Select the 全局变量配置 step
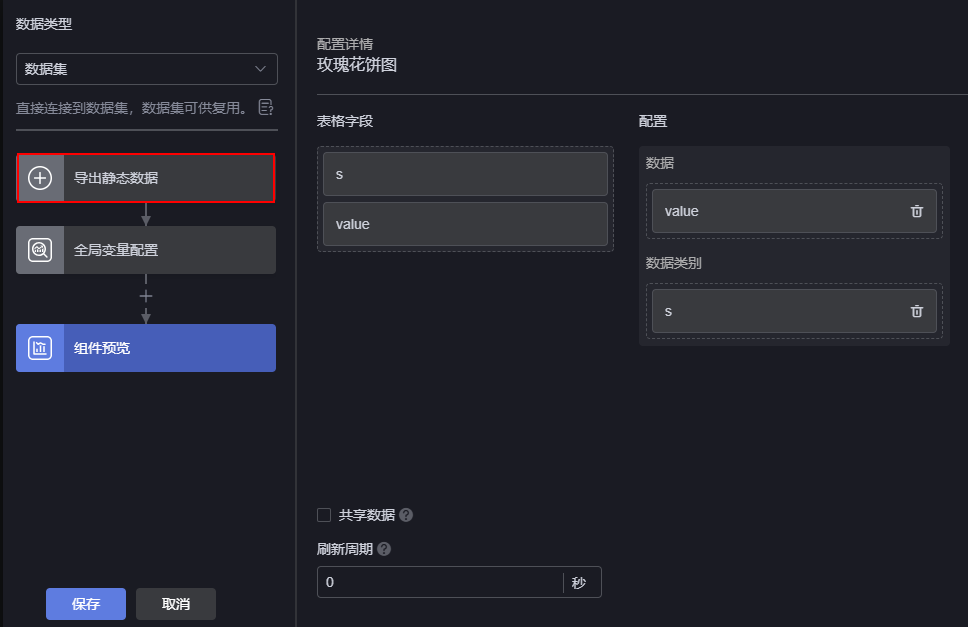The image size is (968, 627). [x=146, y=250]
